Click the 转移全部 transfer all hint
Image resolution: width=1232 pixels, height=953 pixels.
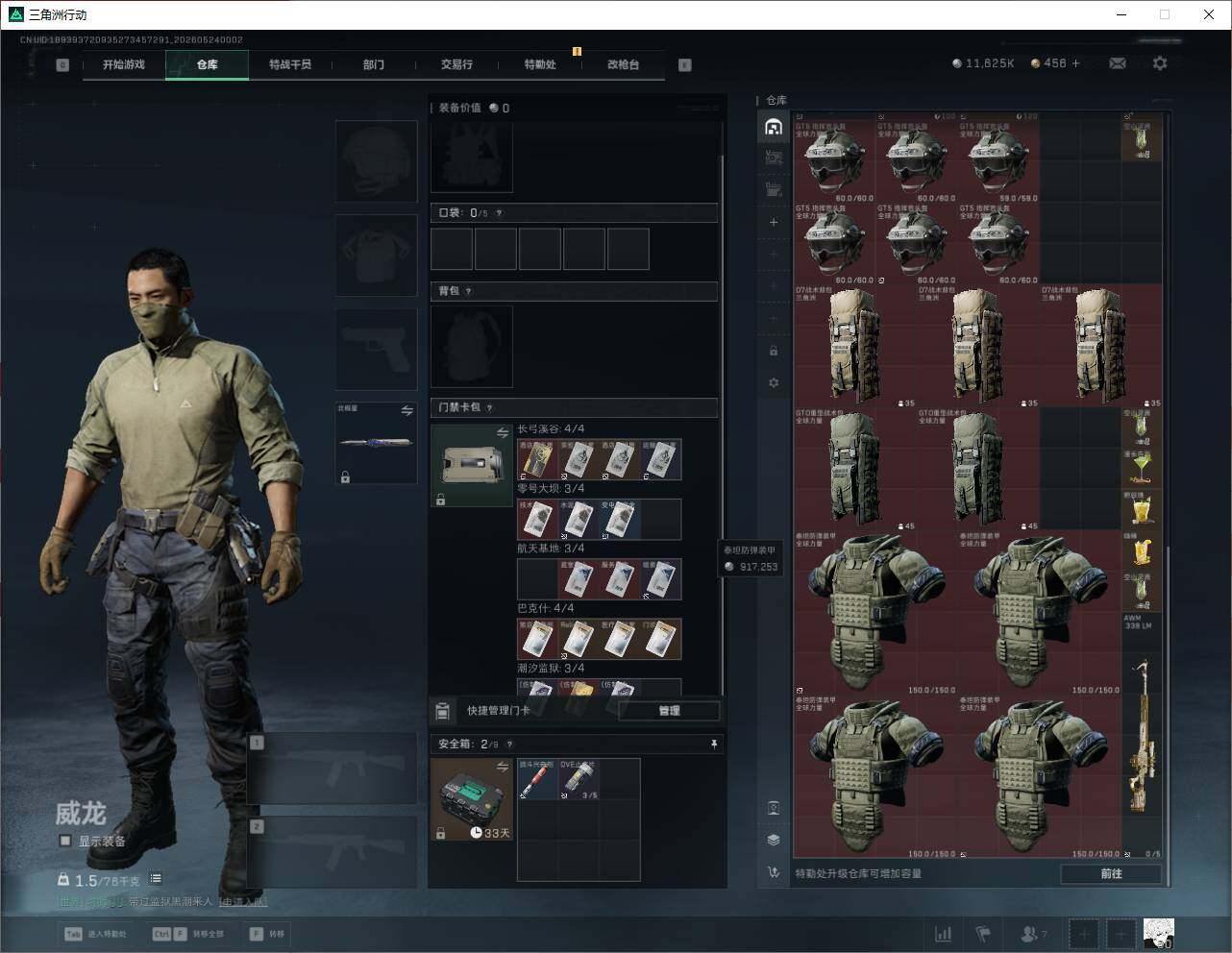coord(188,934)
